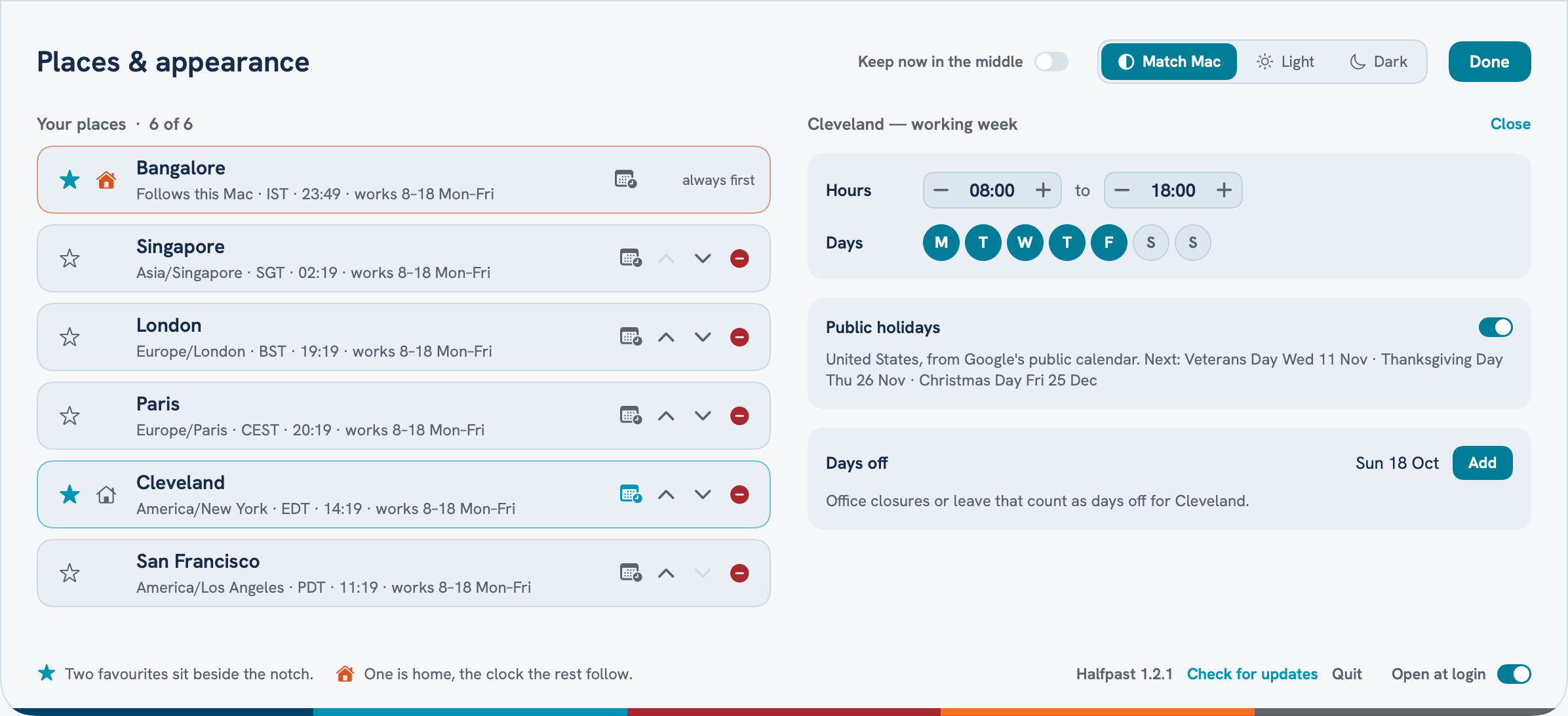This screenshot has height=716, width=1568.
Task: Remove London with the red minus
Action: 739,337
